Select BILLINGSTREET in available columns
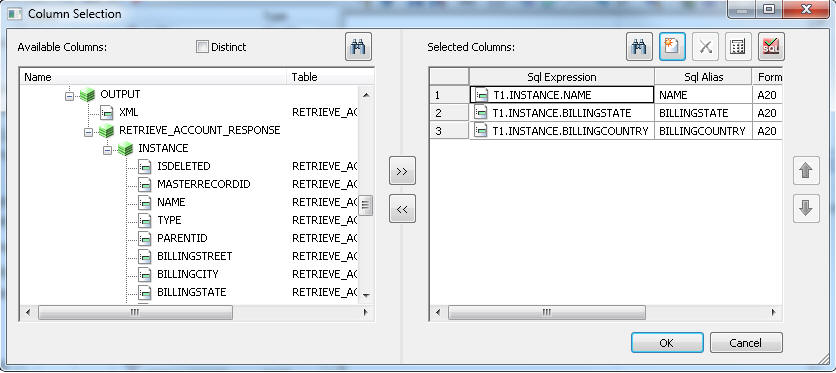This screenshot has width=836, height=373. point(195,256)
